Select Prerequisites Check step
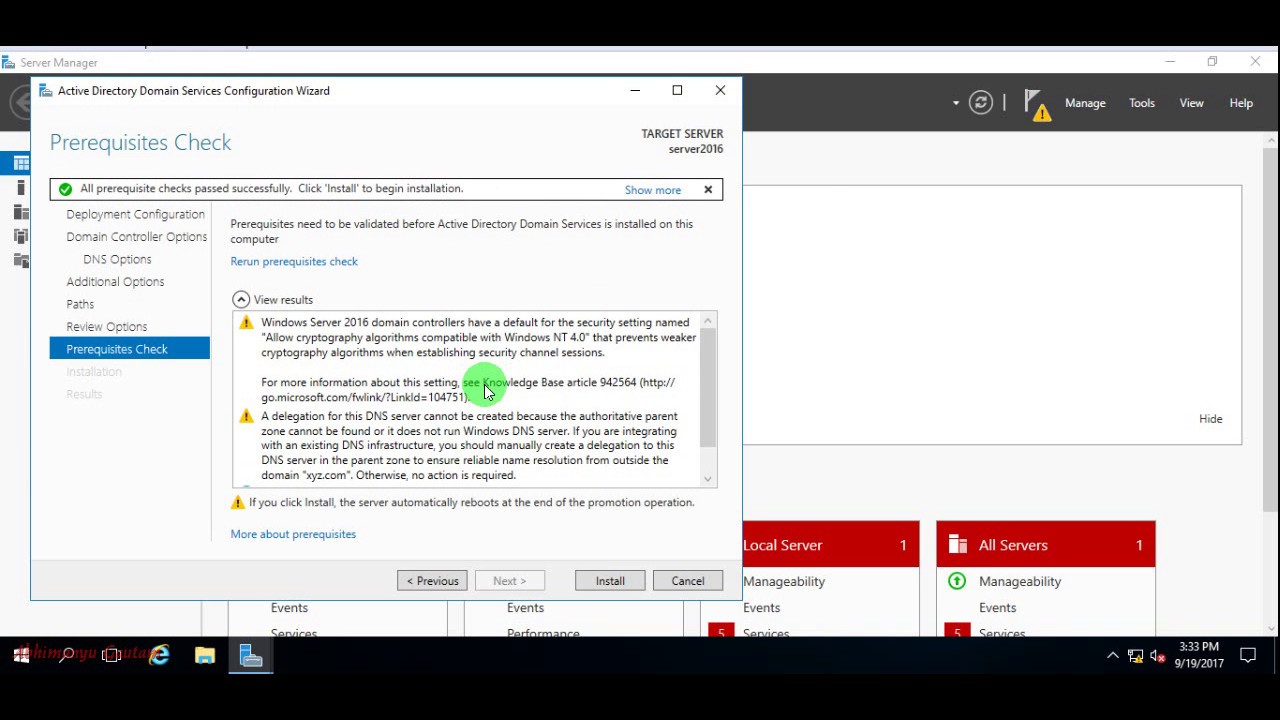 click(x=130, y=349)
